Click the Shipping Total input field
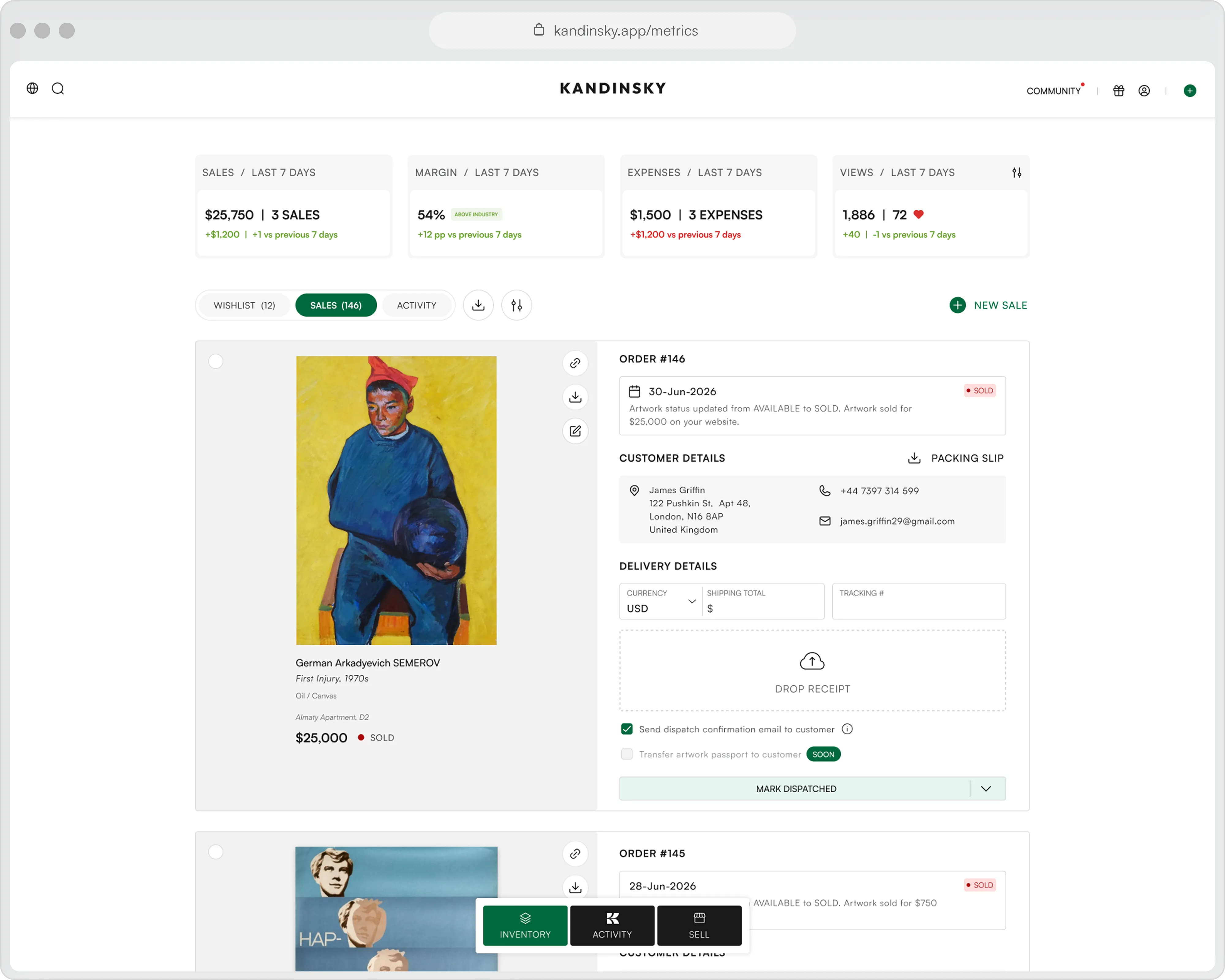Viewport: 1225px width, 980px height. [763, 601]
